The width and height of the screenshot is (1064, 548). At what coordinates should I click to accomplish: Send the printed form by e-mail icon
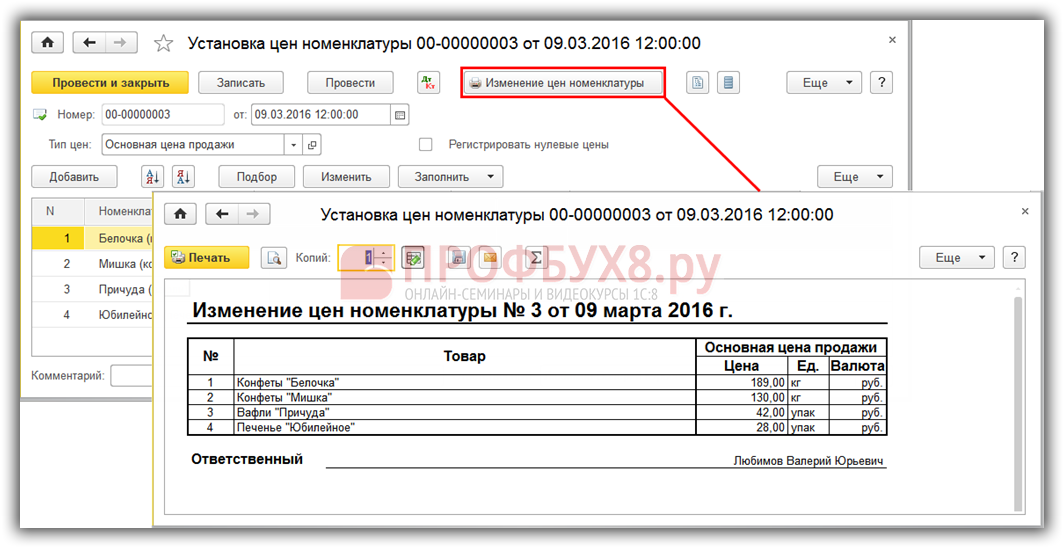[x=489, y=258]
